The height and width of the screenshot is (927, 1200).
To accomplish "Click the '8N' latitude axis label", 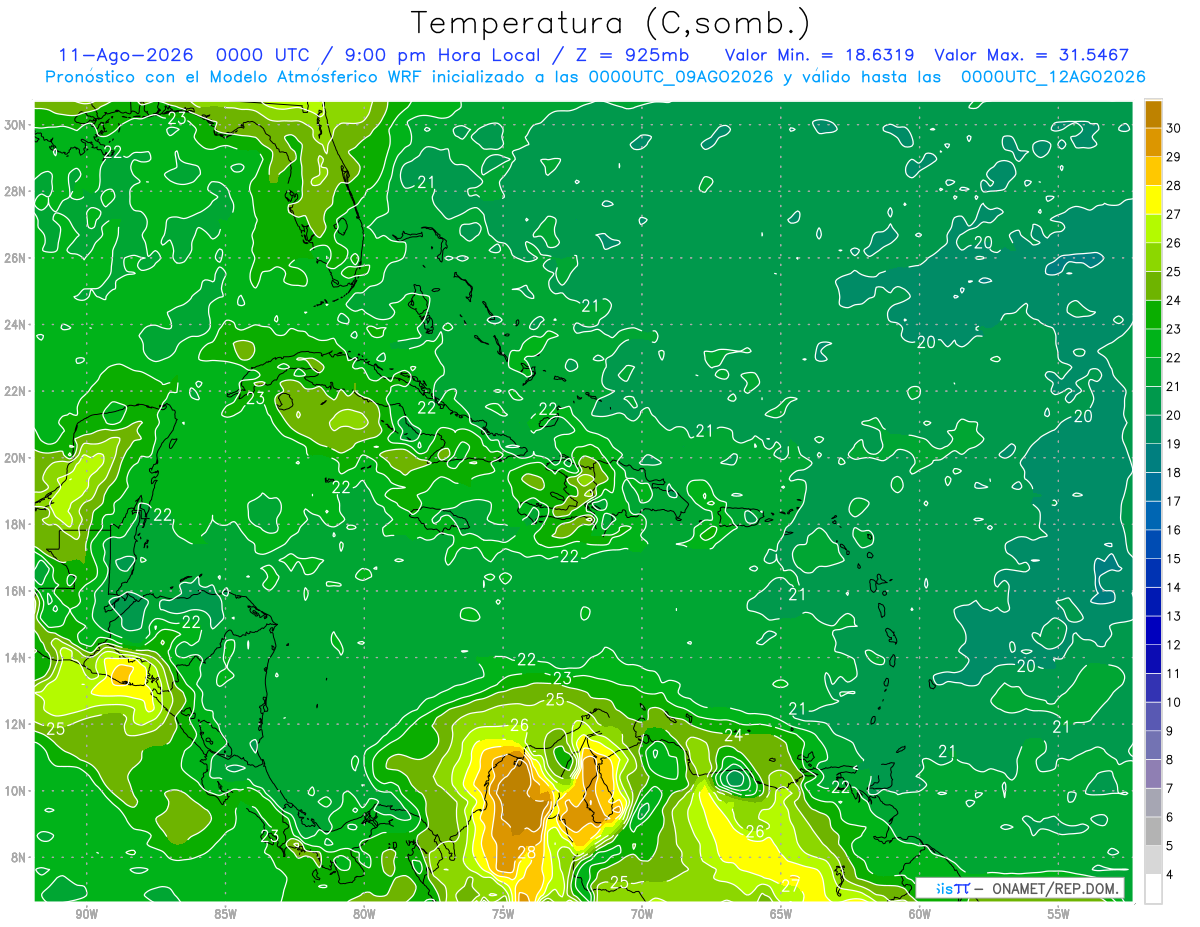I will point(20,857).
